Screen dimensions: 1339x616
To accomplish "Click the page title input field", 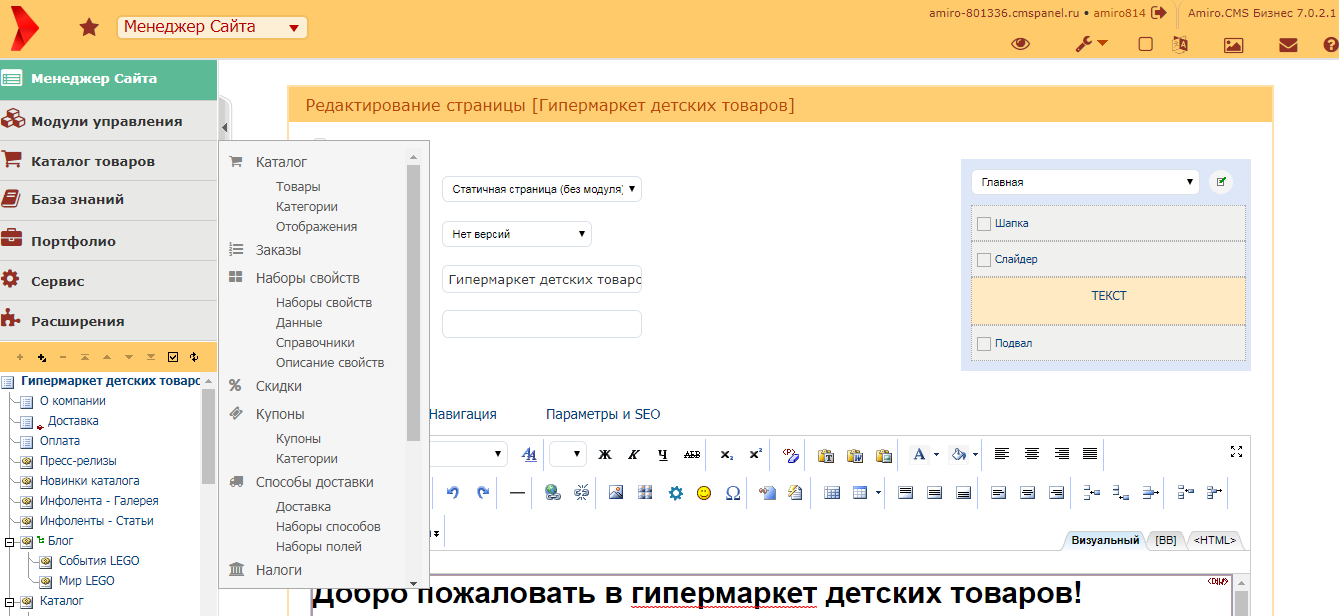I will 541,278.
